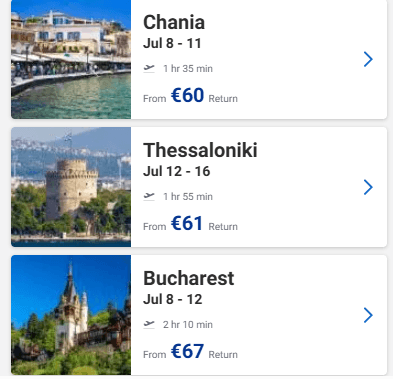This screenshot has width=393, height=379.
Task: Open Chania deal via its right chevron
Action: coord(368,59)
